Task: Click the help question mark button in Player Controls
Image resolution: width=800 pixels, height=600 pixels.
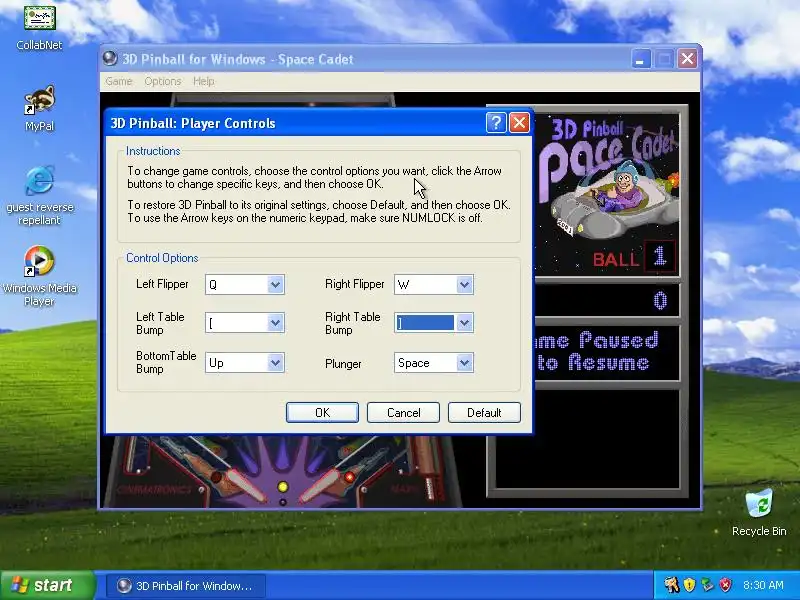Action: 496,122
